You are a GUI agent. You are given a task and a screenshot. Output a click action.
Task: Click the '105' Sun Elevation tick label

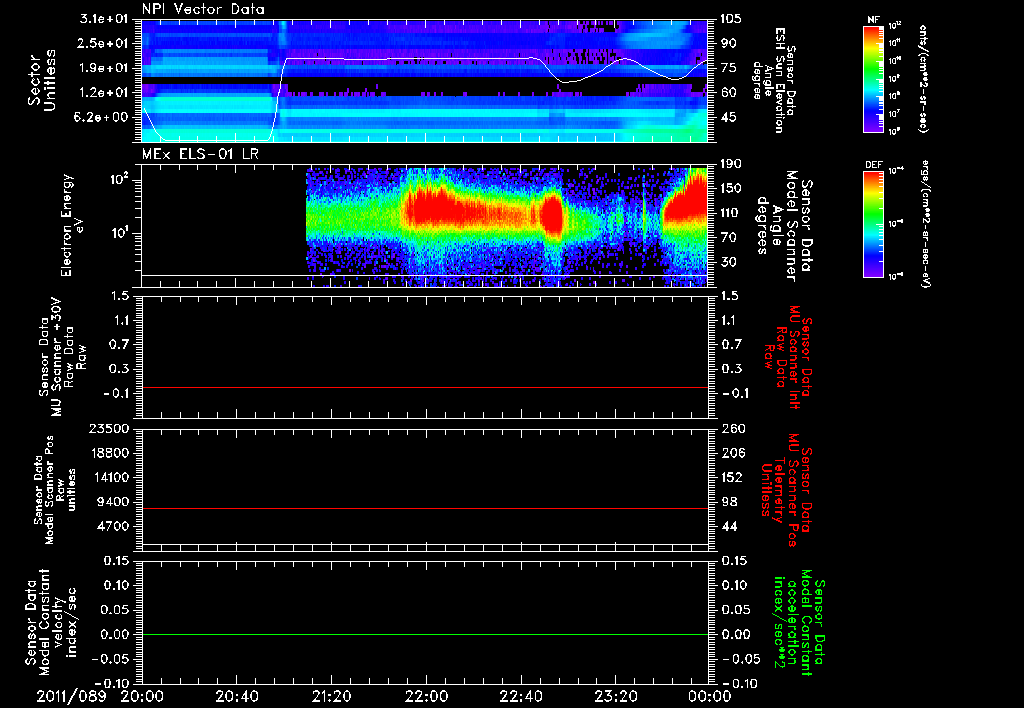[731, 19]
